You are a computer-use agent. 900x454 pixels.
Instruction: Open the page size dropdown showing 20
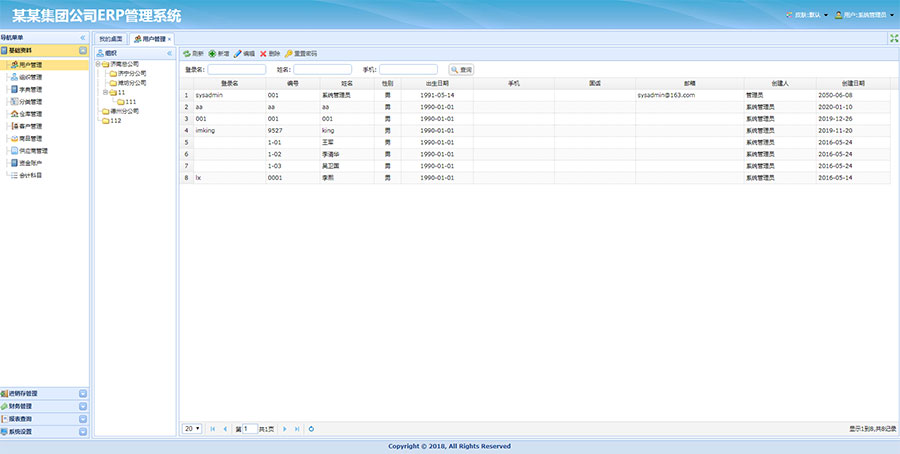(x=191, y=428)
